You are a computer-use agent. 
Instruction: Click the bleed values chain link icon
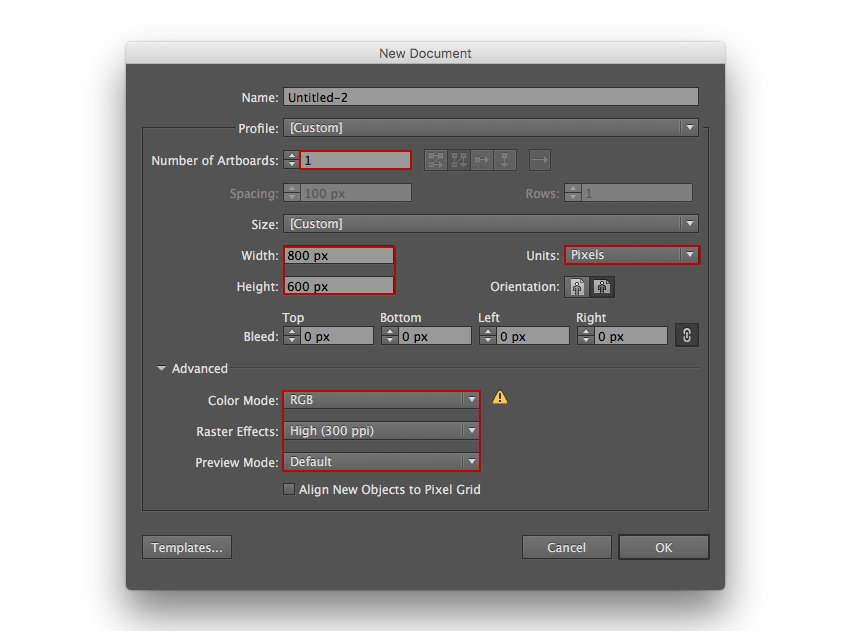click(x=687, y=335)
